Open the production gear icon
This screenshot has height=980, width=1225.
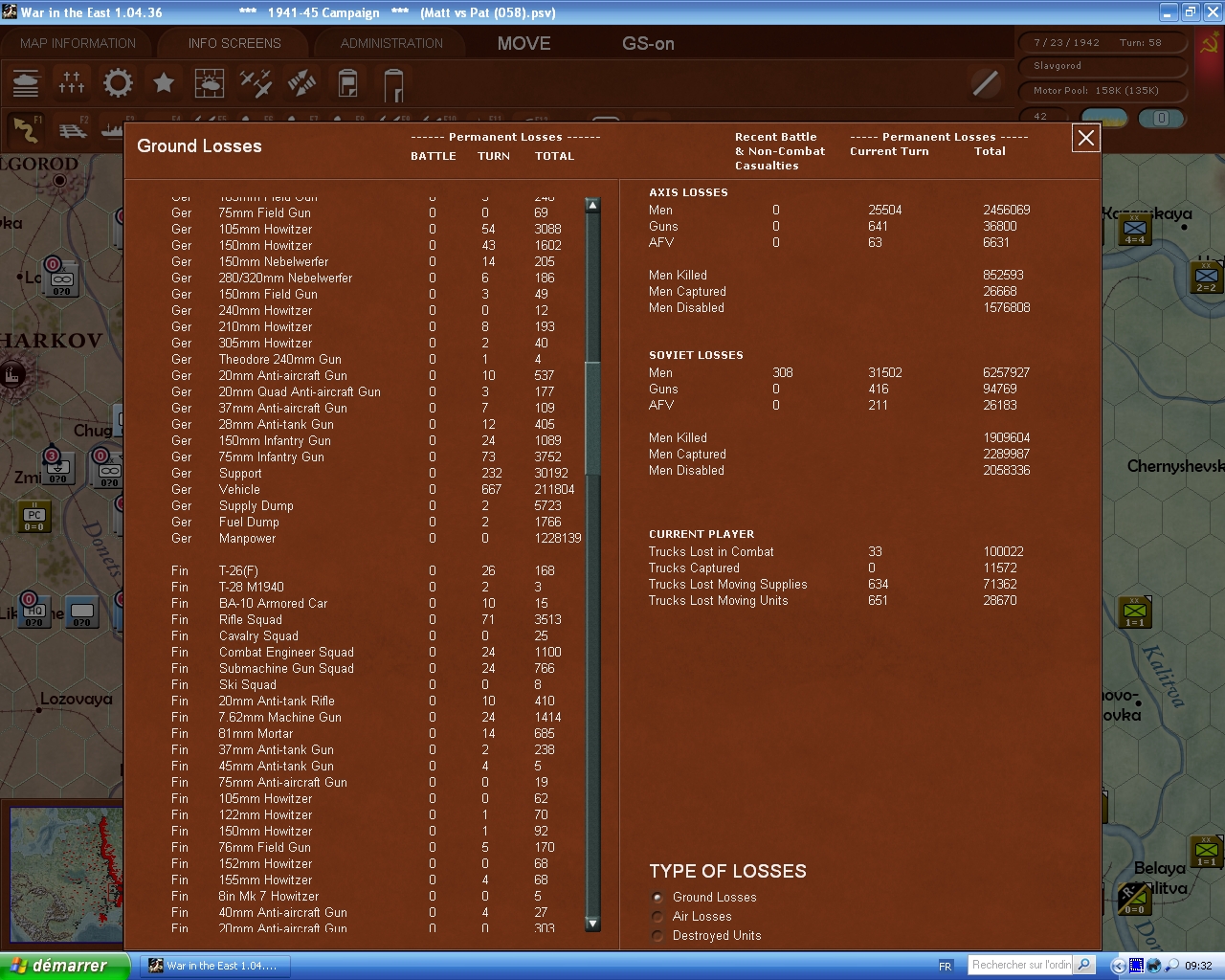pyautogui.click(x=118, y=83)
